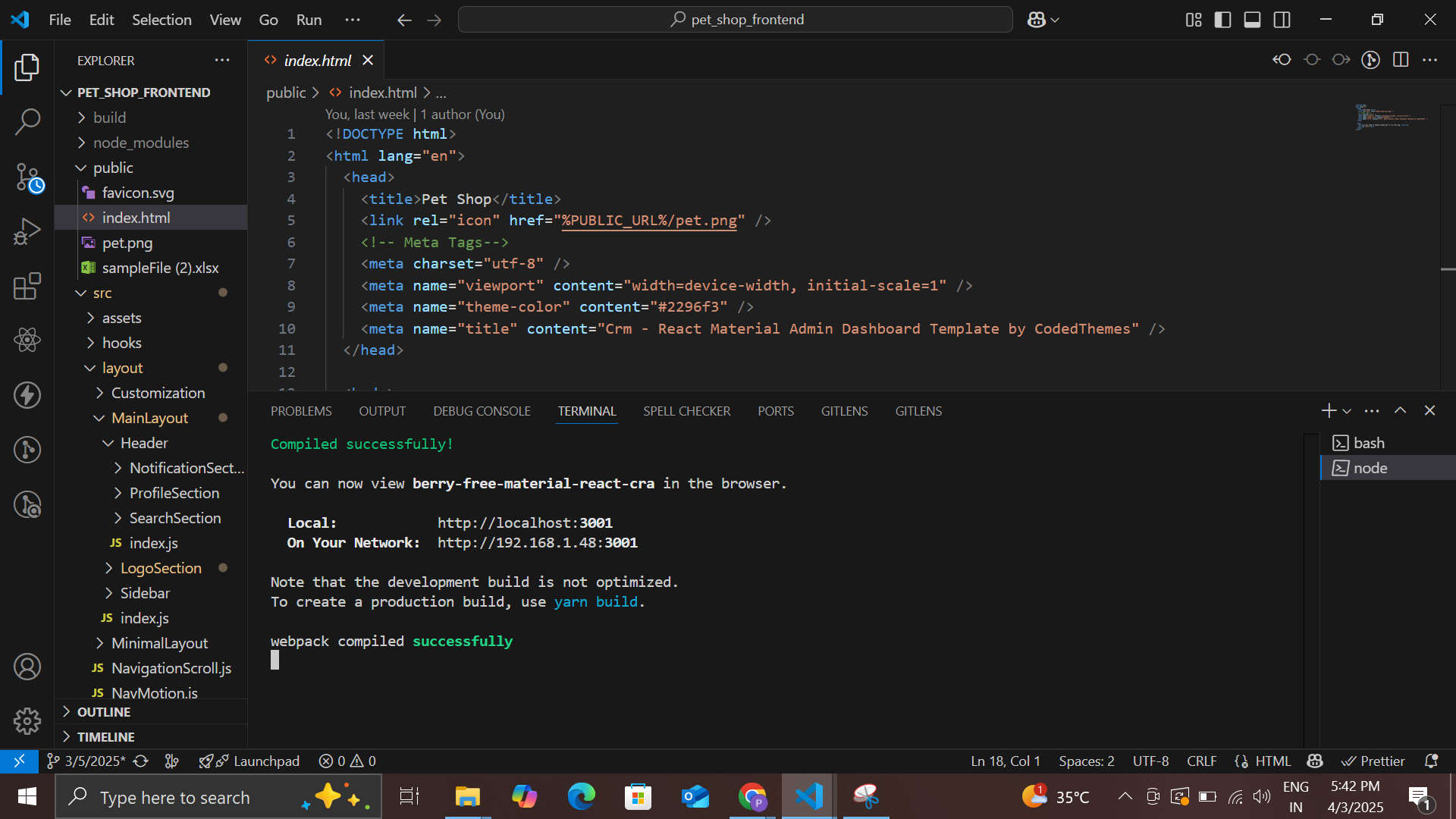Viewport: 1456px width, 819px height.
Task: Open the Selection menu
Action: (x=162, y=20)
